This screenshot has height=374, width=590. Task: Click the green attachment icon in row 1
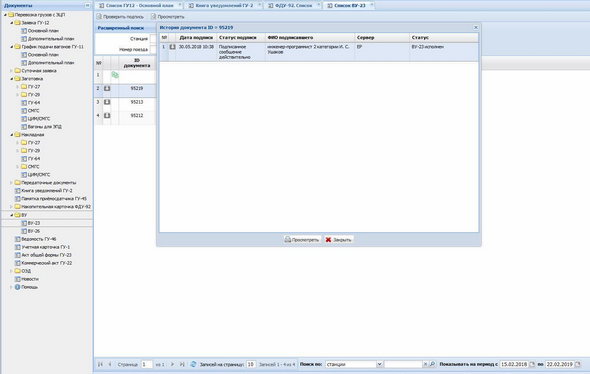coord(115,75)
